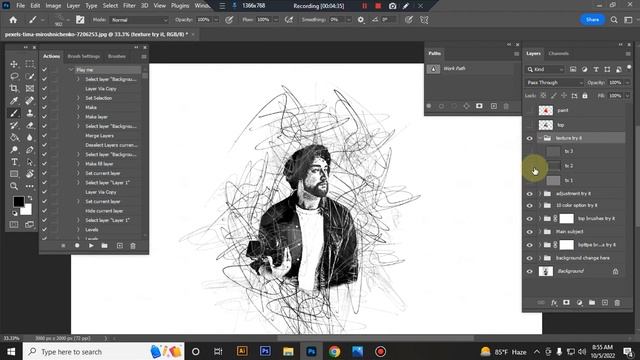Click the foreground color swatch
Viewport: 640px width, 360px height.
(18, 201)
